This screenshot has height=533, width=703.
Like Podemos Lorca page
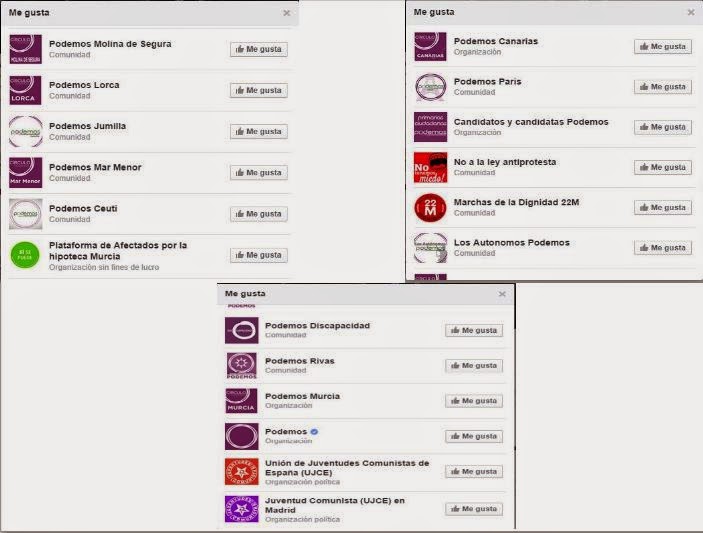pos(259,91)
